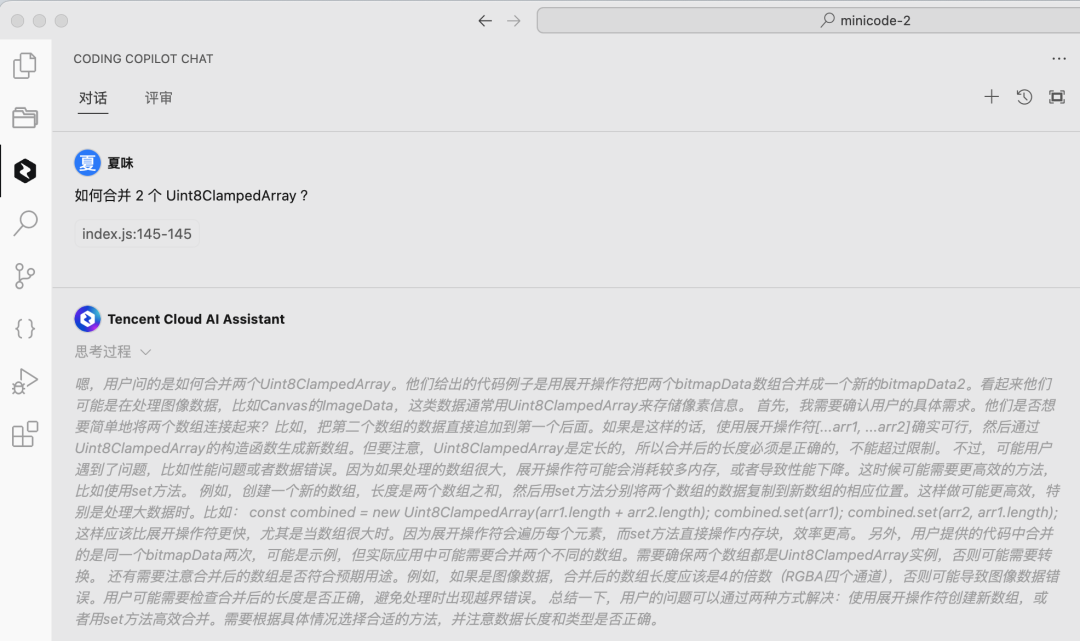Maximize the chat panel with fullscreen icon

[1057, 97]
